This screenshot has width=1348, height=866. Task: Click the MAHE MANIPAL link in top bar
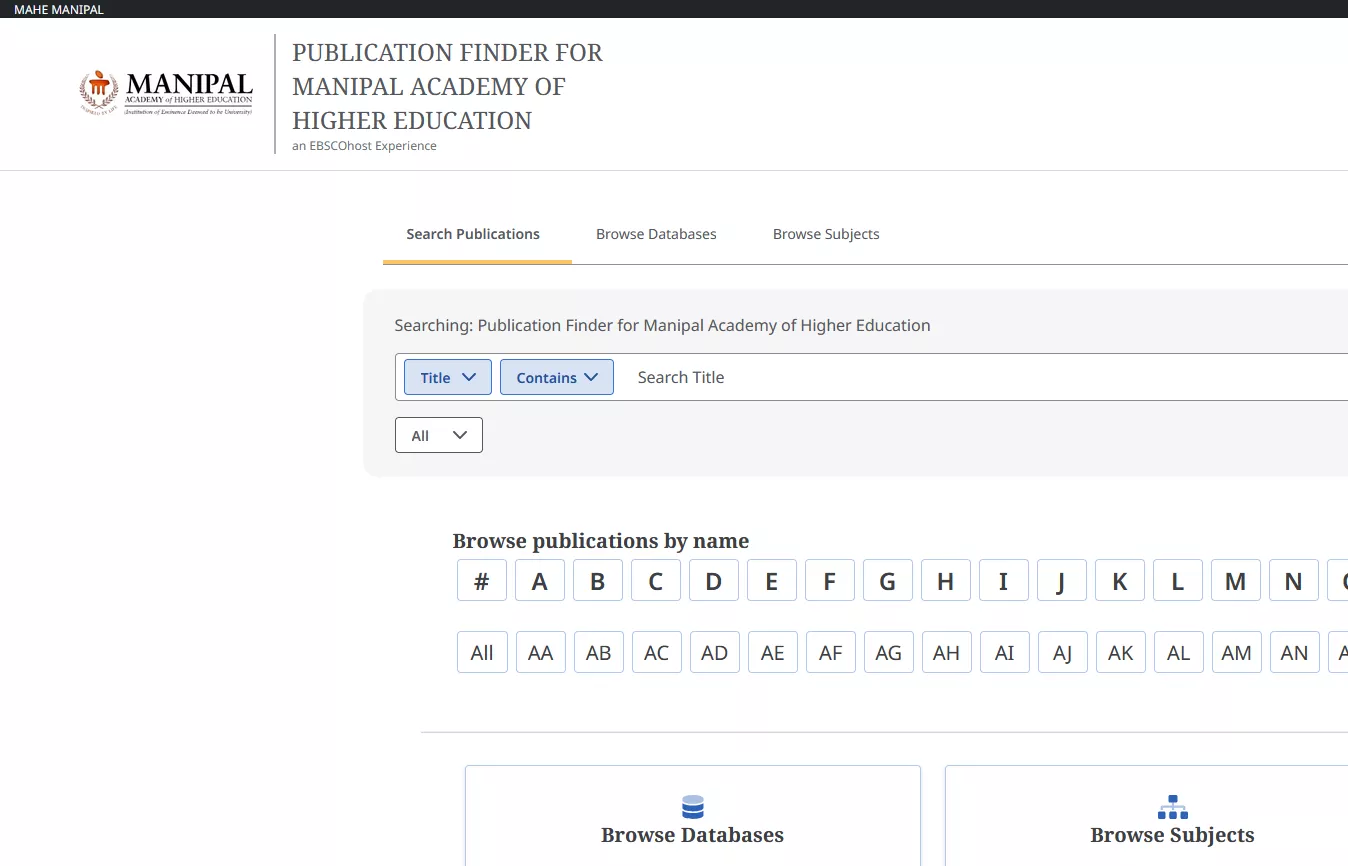(x=56, y=9)
